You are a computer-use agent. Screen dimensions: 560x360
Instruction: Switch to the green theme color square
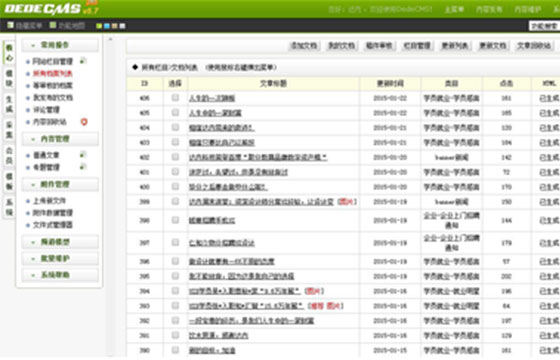99,26
